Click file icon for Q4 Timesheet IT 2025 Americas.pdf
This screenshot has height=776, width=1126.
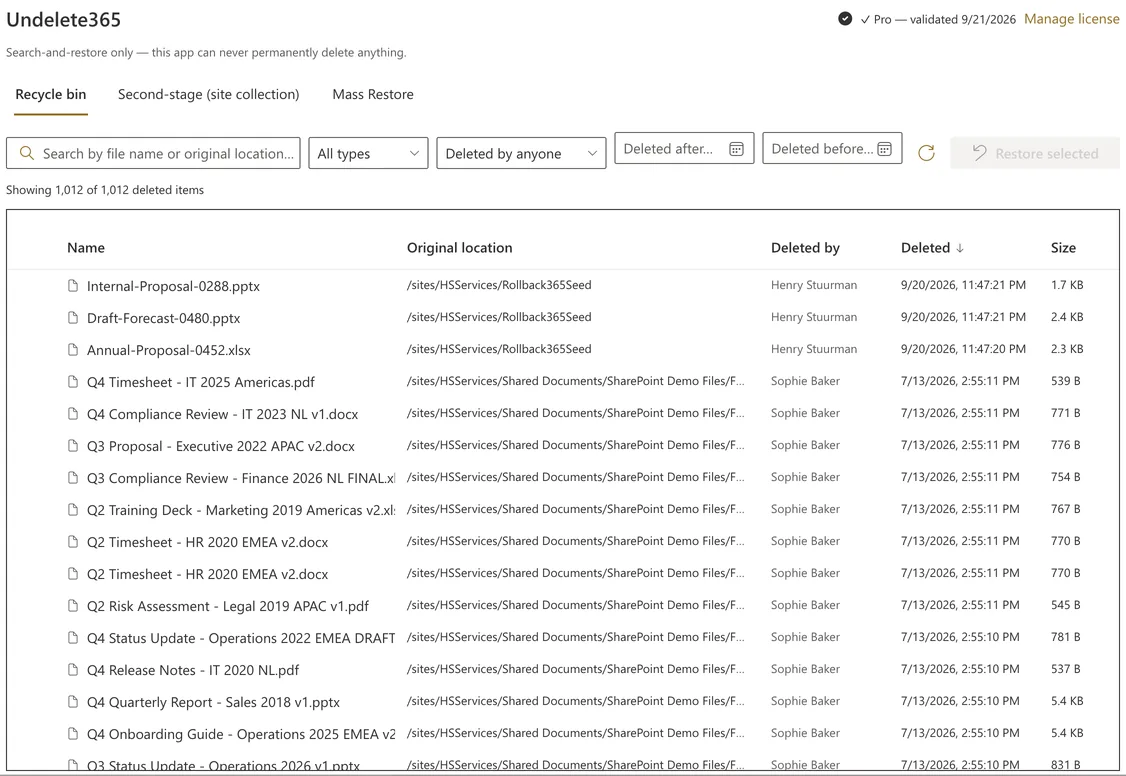(x=73, y=381)
